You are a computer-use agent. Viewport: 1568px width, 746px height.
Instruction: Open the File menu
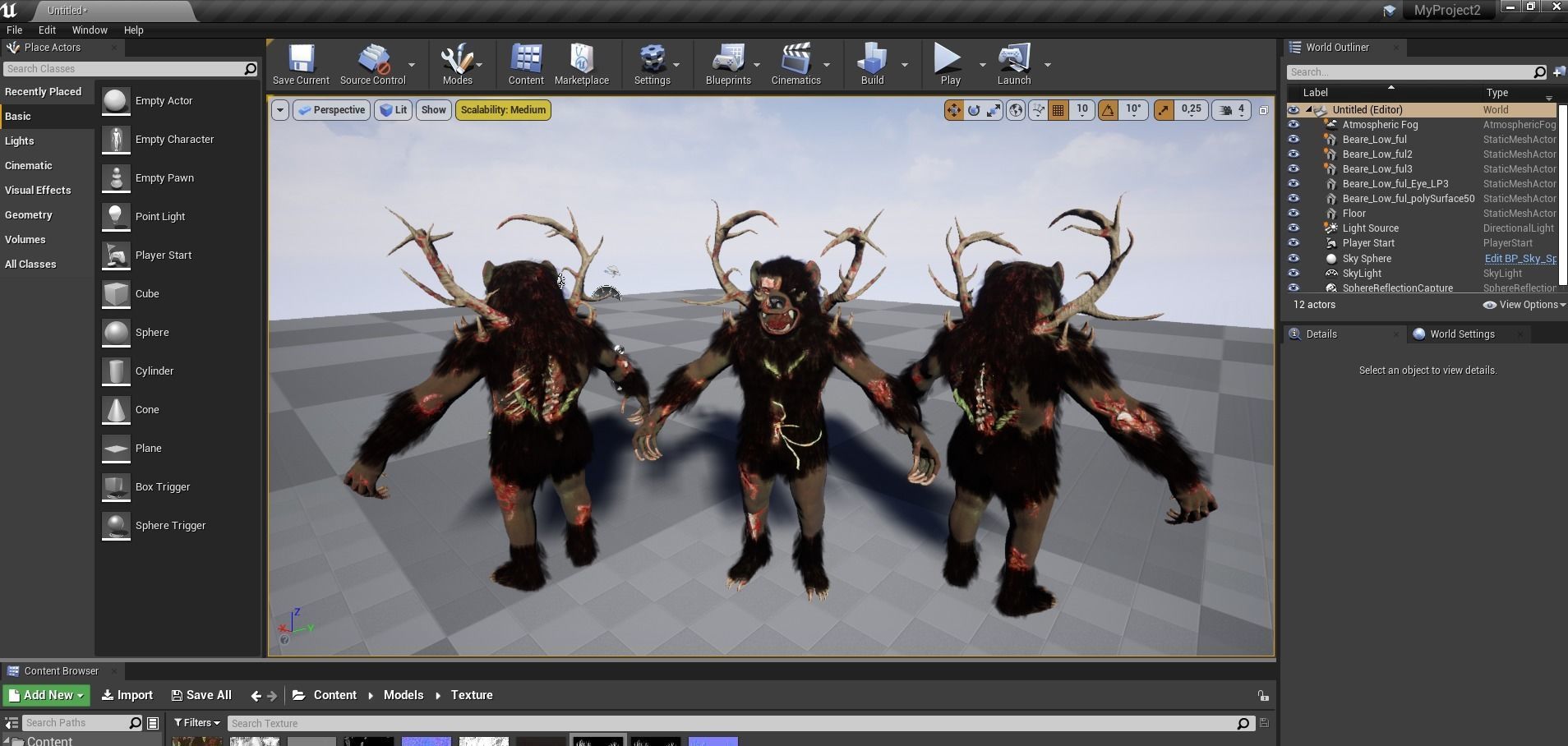(14, 30)
